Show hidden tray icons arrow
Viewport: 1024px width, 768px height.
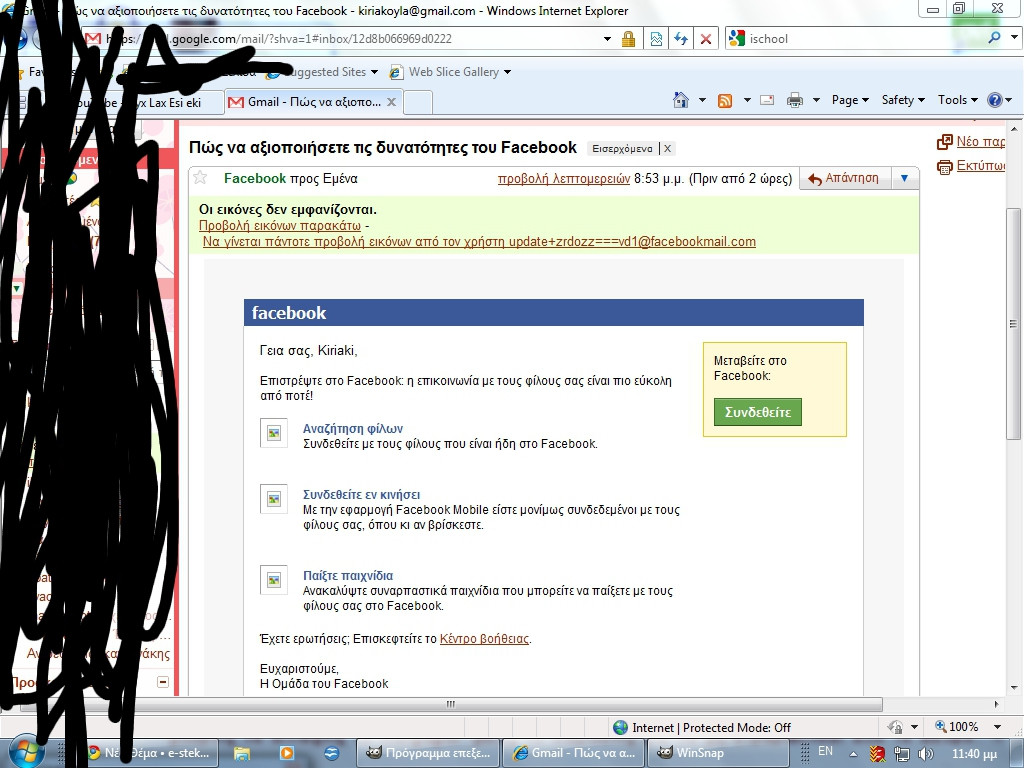[854, 753]
